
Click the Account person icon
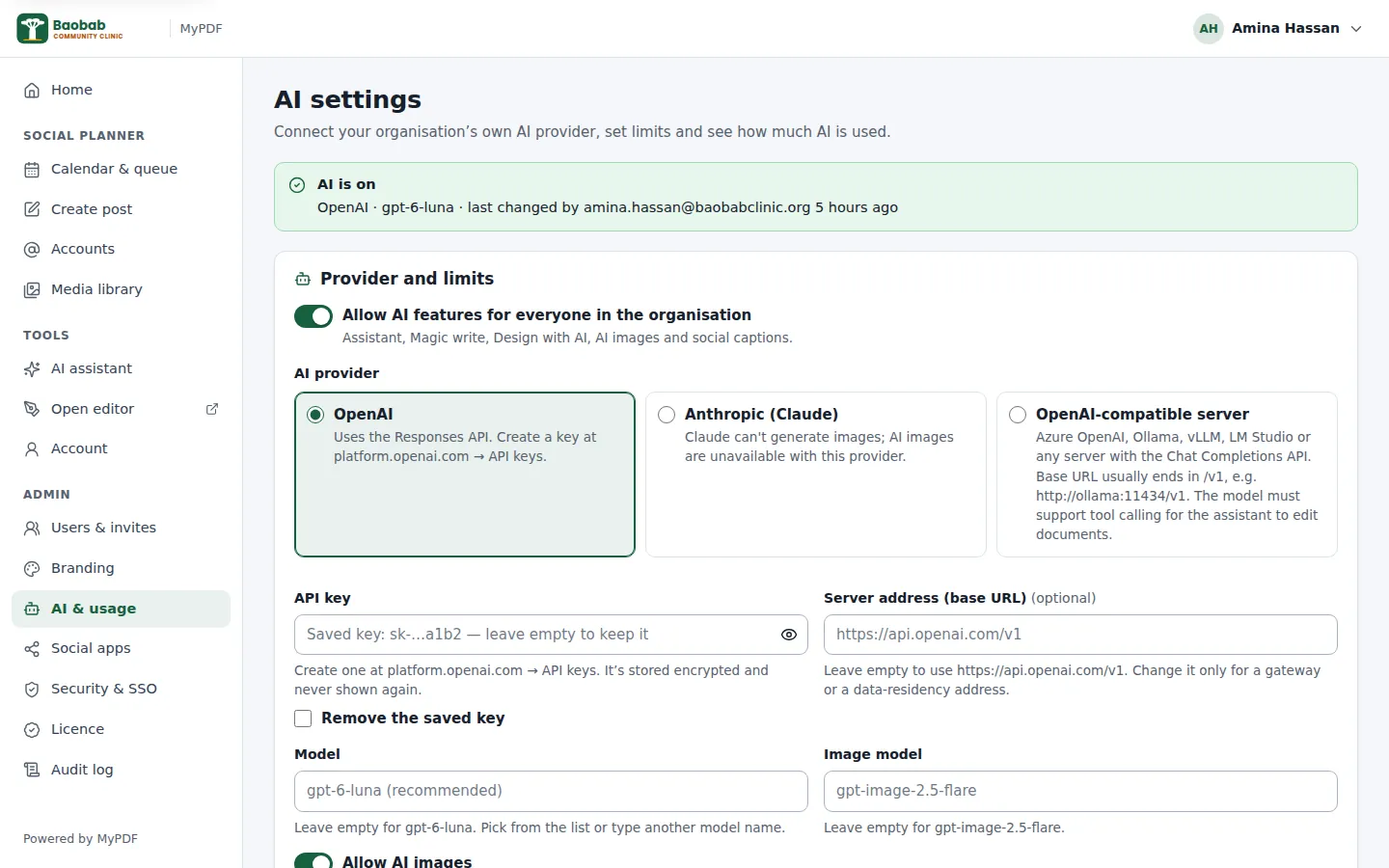point(32,448)
